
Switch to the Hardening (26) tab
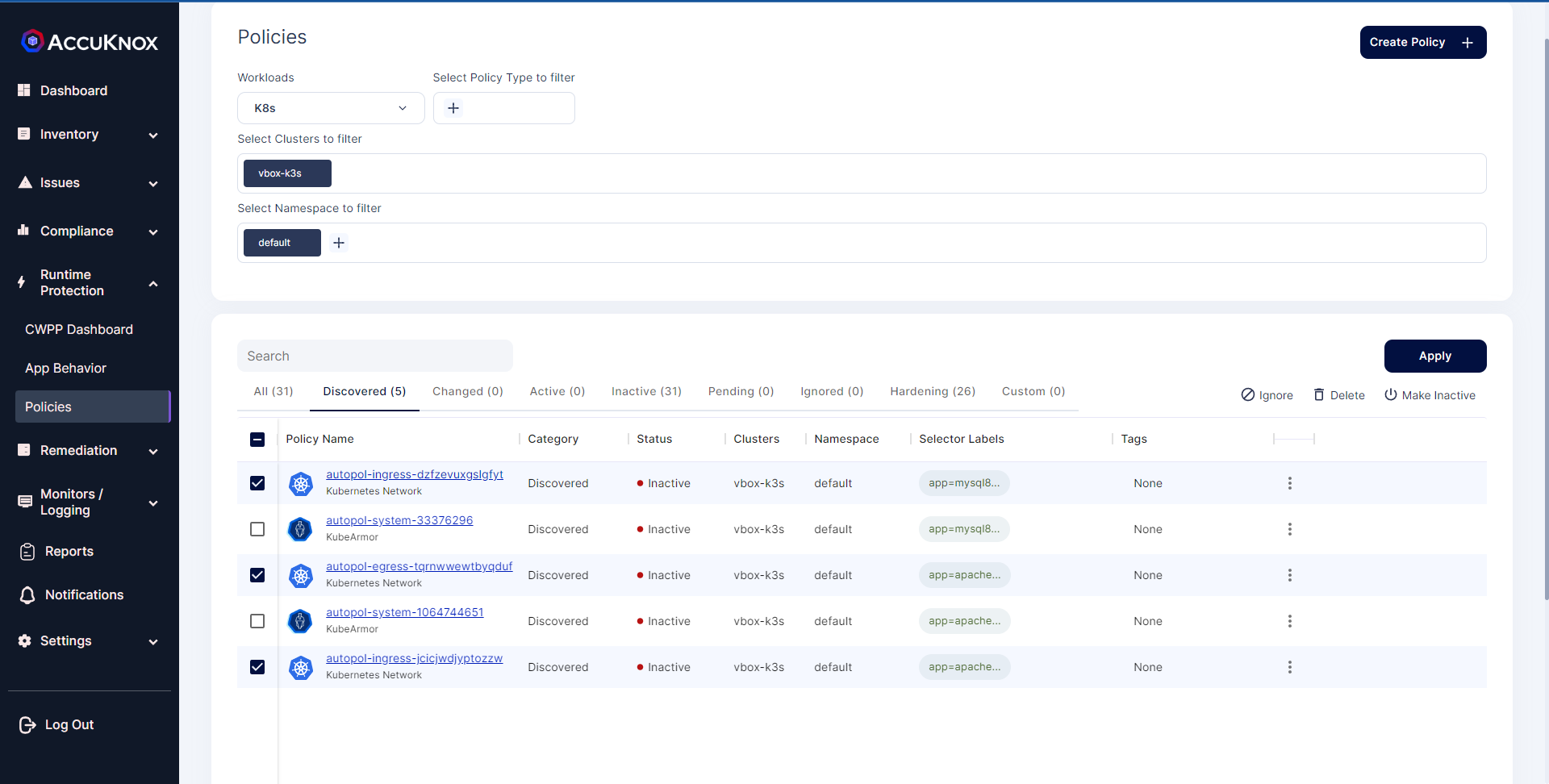coord(933,391)
